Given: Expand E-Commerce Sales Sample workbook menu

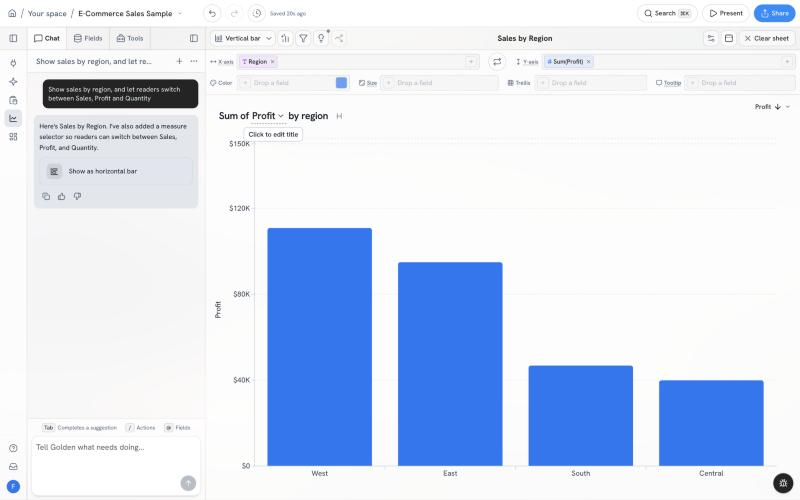Looking at the screenshot, I should click(x=180, y=13).
